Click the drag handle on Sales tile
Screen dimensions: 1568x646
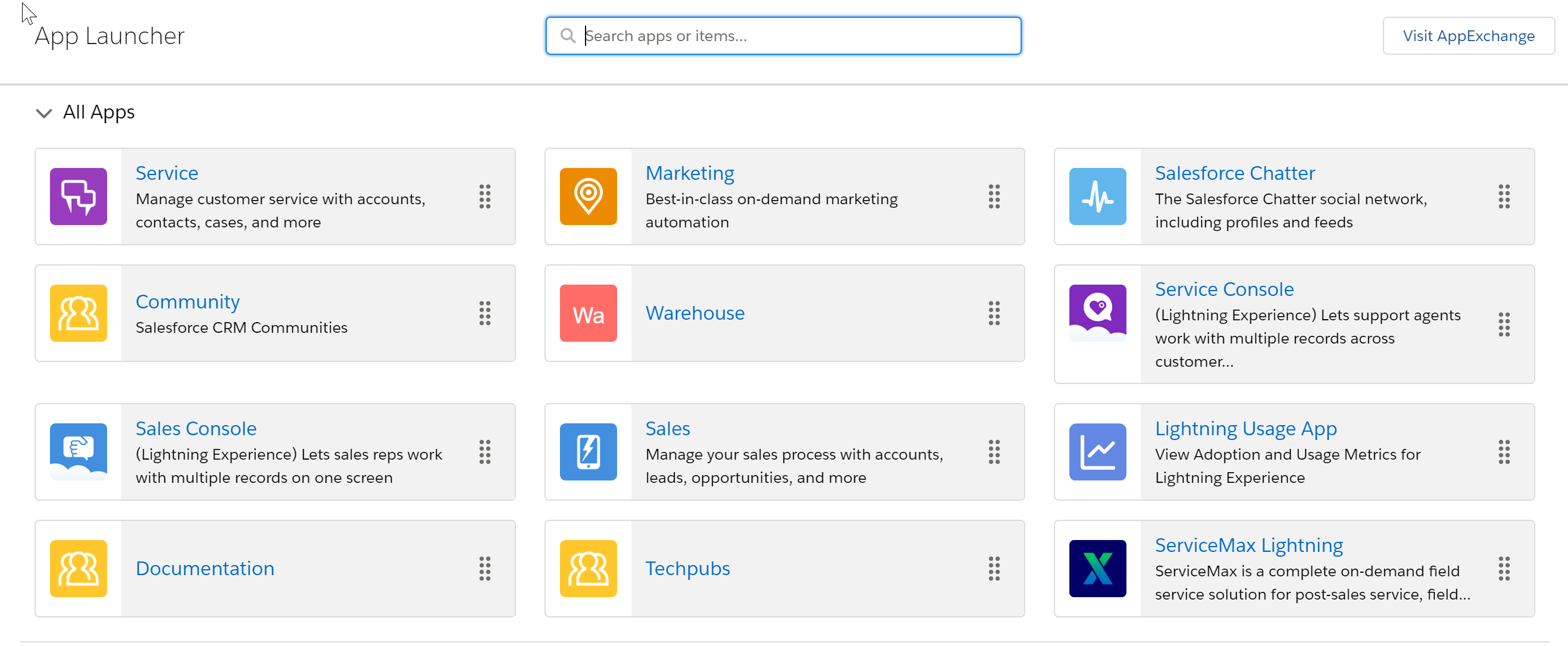click(994, 452)
